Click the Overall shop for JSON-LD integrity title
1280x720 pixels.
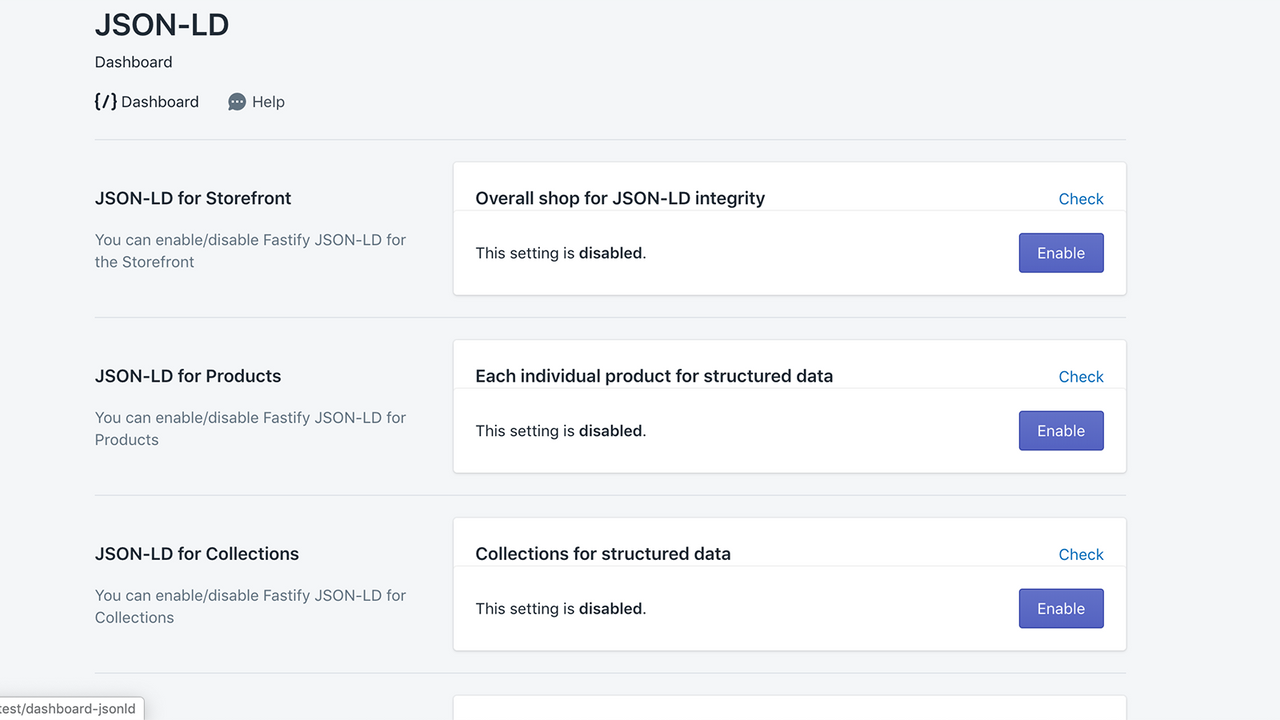pos(620,198)
